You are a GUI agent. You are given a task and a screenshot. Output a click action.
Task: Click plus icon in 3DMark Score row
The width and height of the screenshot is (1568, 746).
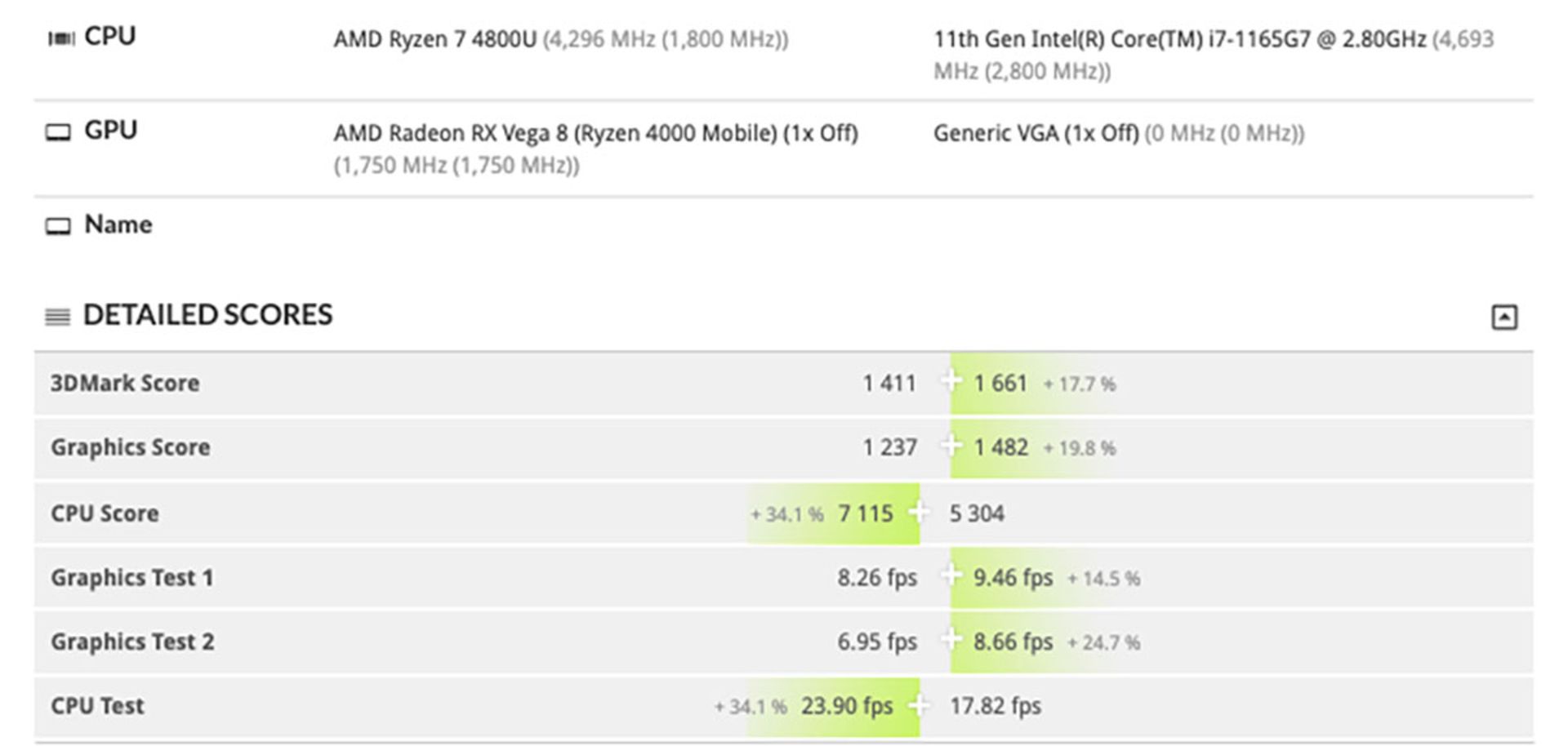pos(950,380)
